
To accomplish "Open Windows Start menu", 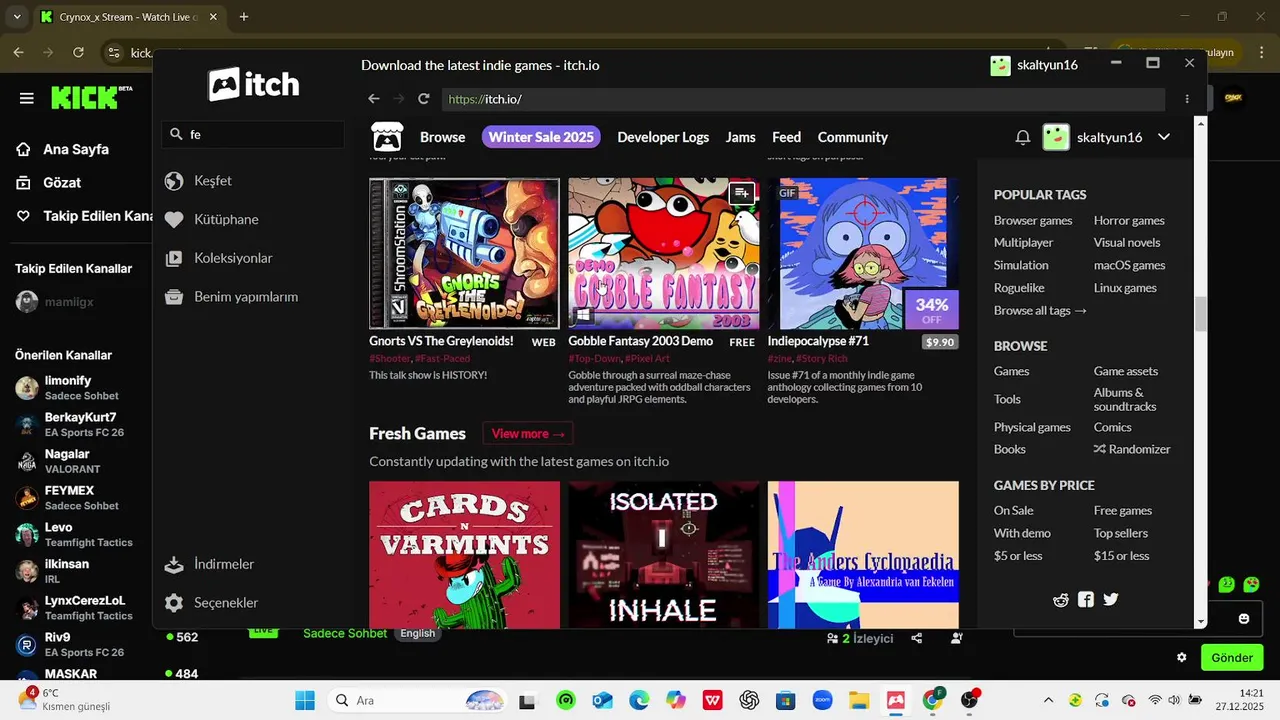I will coord(305,700).
